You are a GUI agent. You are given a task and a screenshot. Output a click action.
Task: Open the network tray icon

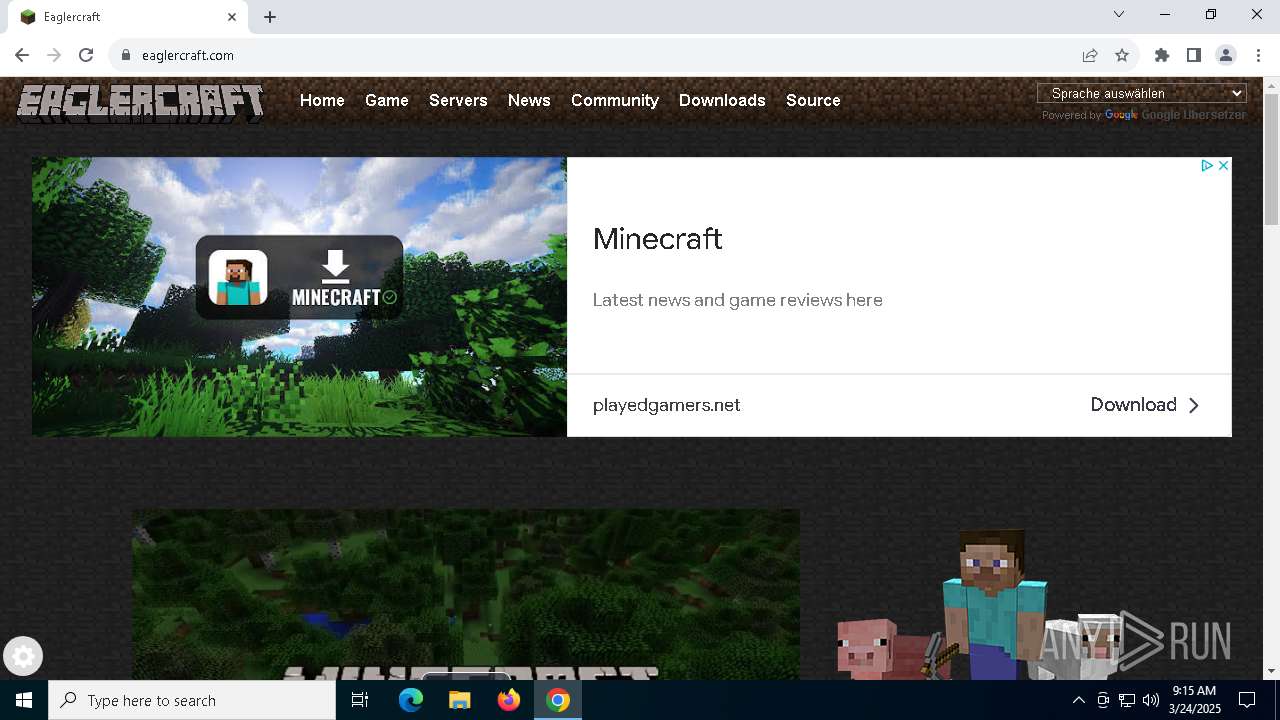[1127, 700]
